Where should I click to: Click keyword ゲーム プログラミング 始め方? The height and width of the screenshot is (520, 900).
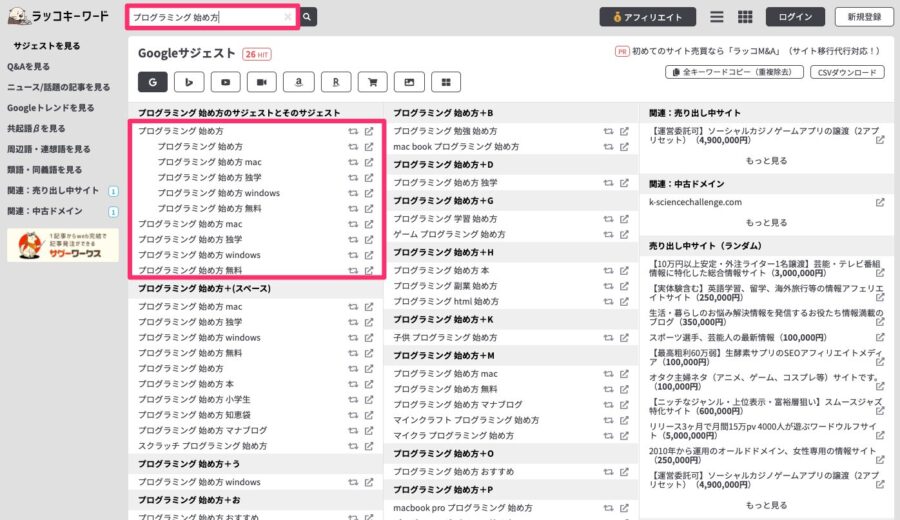(449, 235)
